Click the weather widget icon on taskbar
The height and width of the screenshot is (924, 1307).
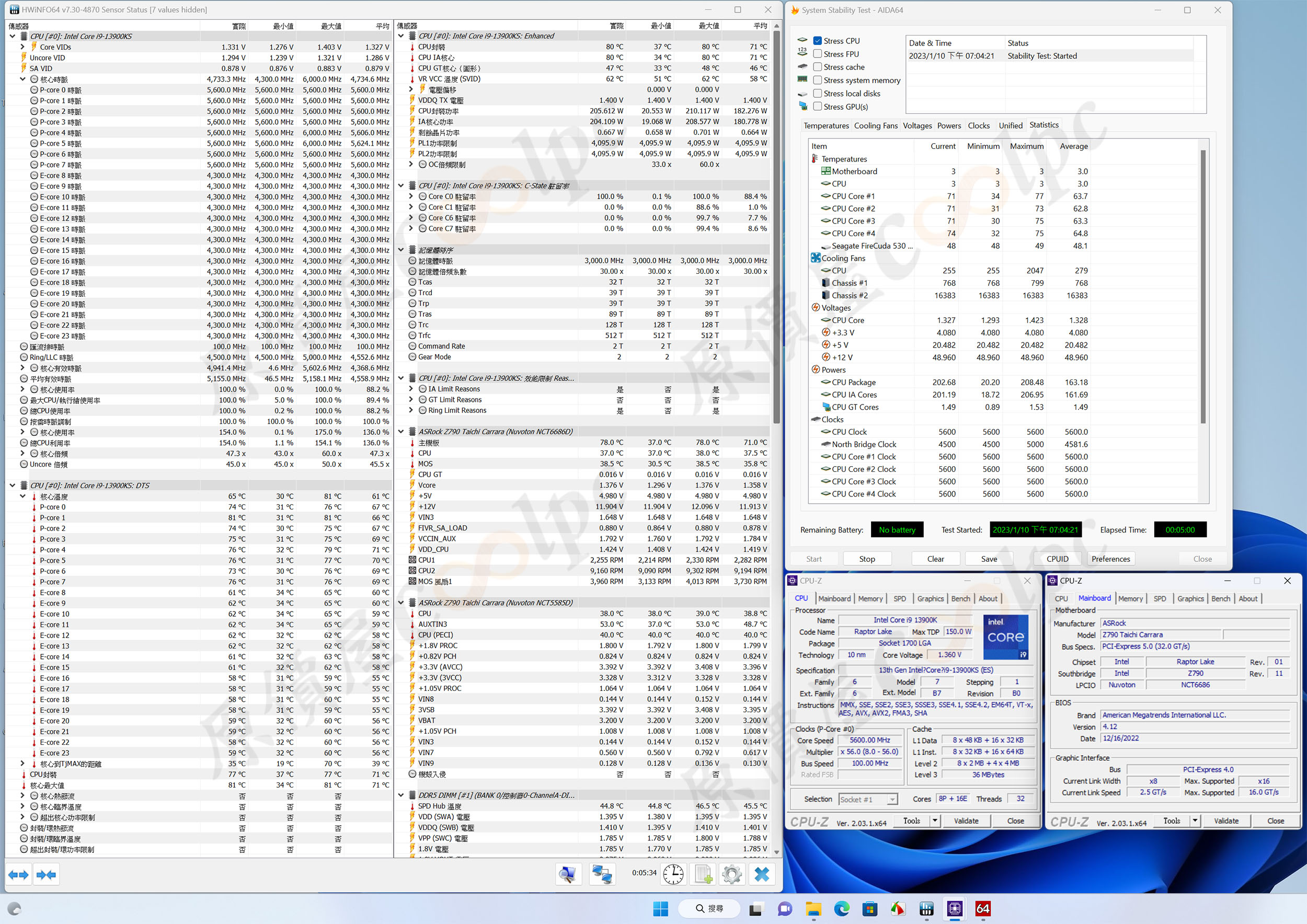[x=15, y=909]
